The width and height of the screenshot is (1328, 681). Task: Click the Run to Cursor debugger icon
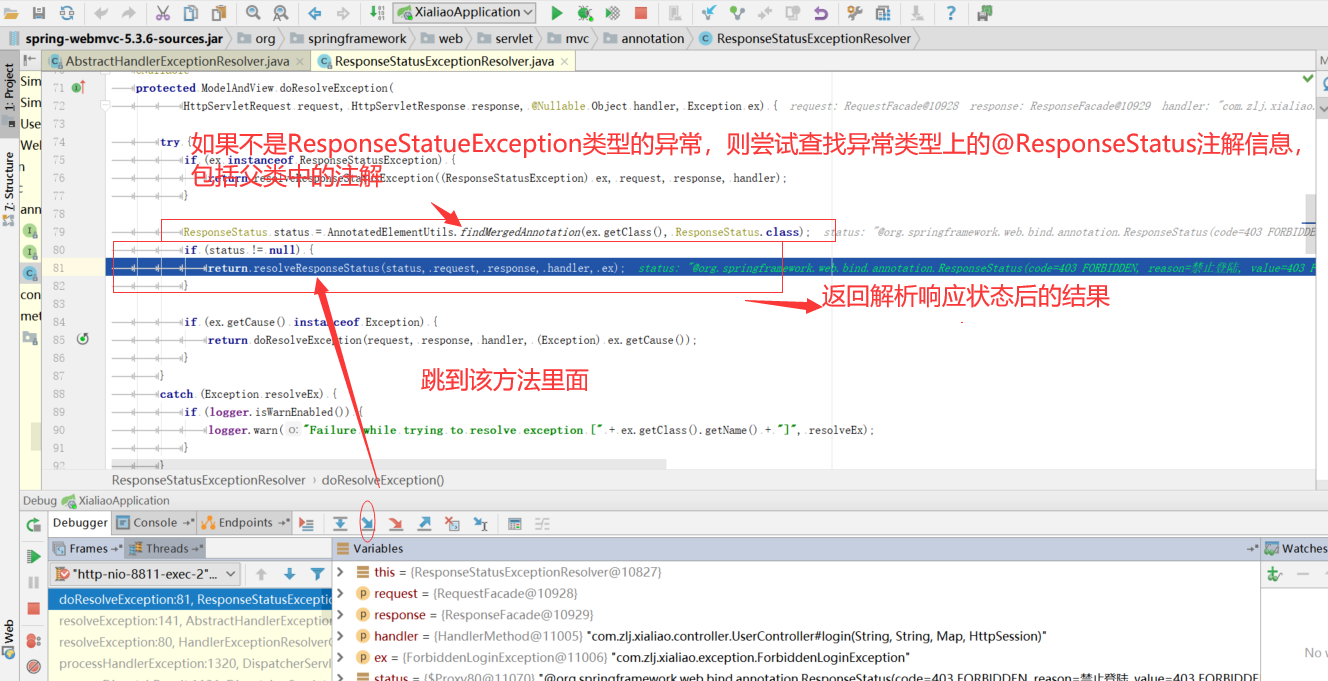pos(480,523)
